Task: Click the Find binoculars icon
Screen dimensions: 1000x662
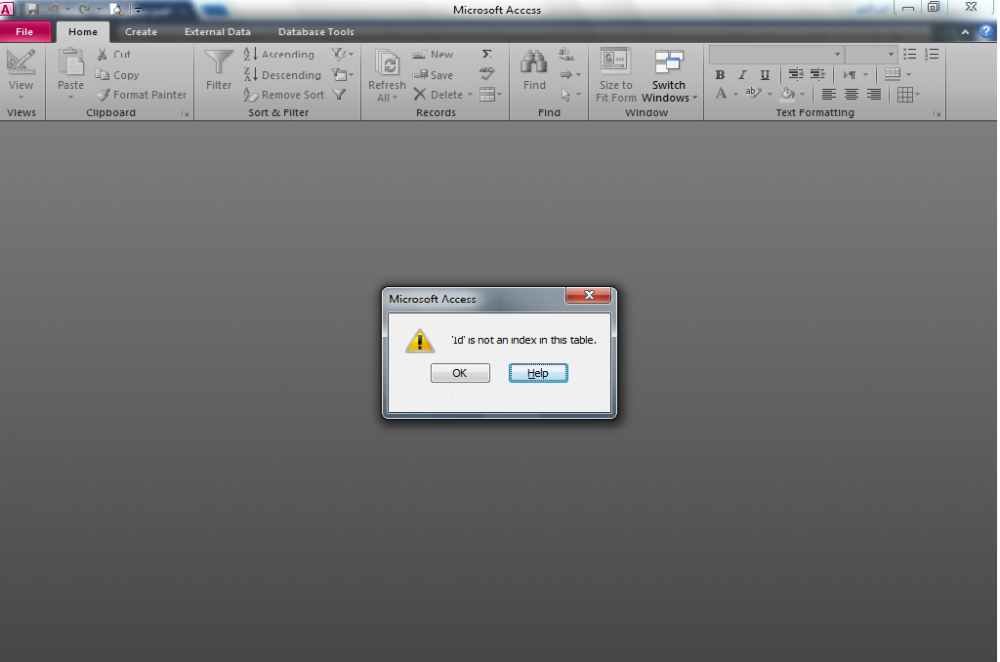Action: tap(534, 63)
